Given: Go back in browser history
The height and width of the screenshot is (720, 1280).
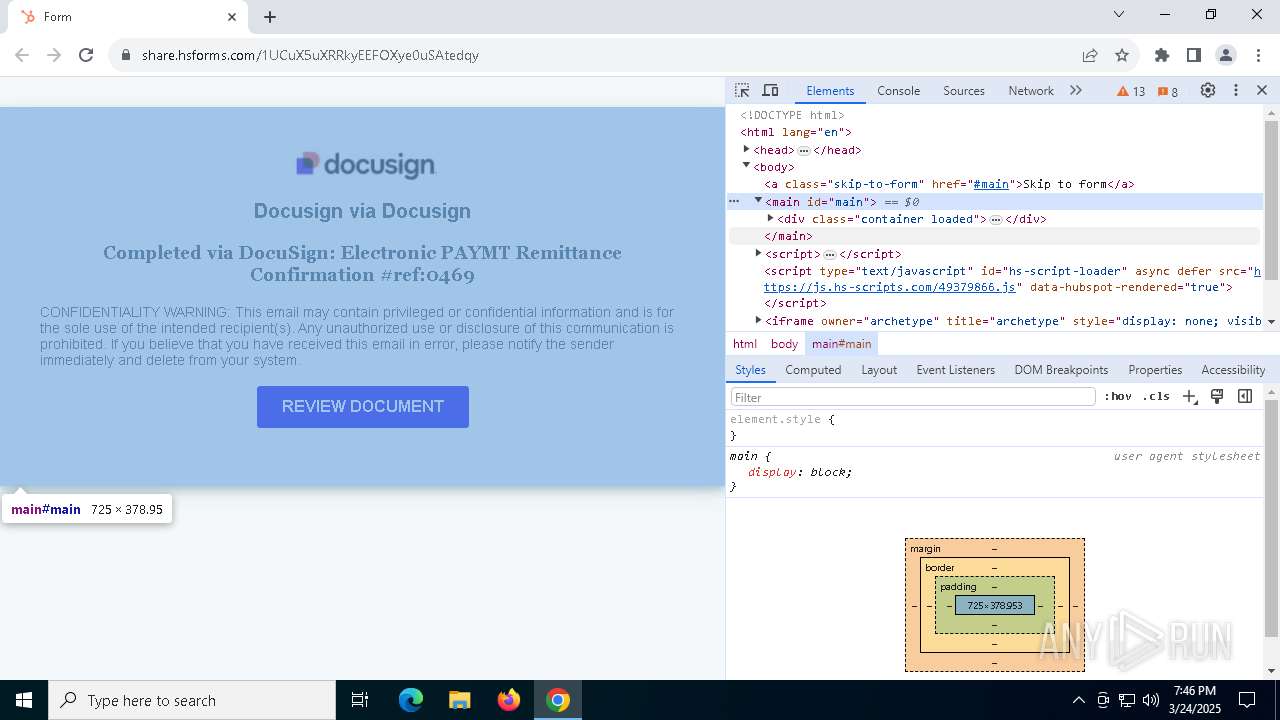Looking at the screenshot, I should point(22,55).
